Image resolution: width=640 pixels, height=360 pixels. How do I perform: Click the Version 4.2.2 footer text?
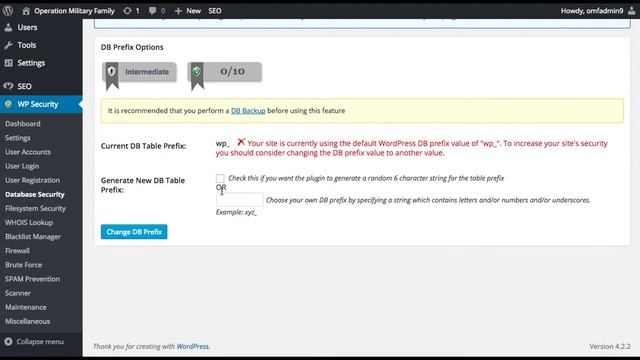(x=610, y=347)
